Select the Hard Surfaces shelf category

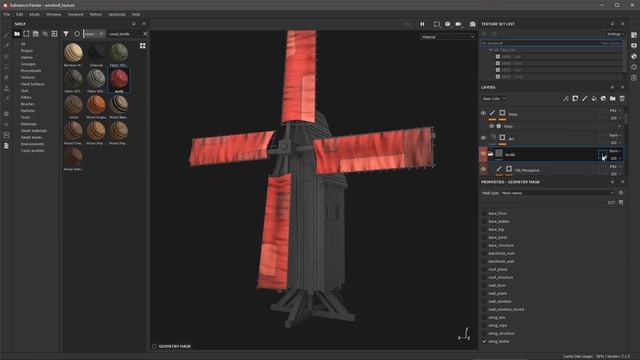point(33,84)
